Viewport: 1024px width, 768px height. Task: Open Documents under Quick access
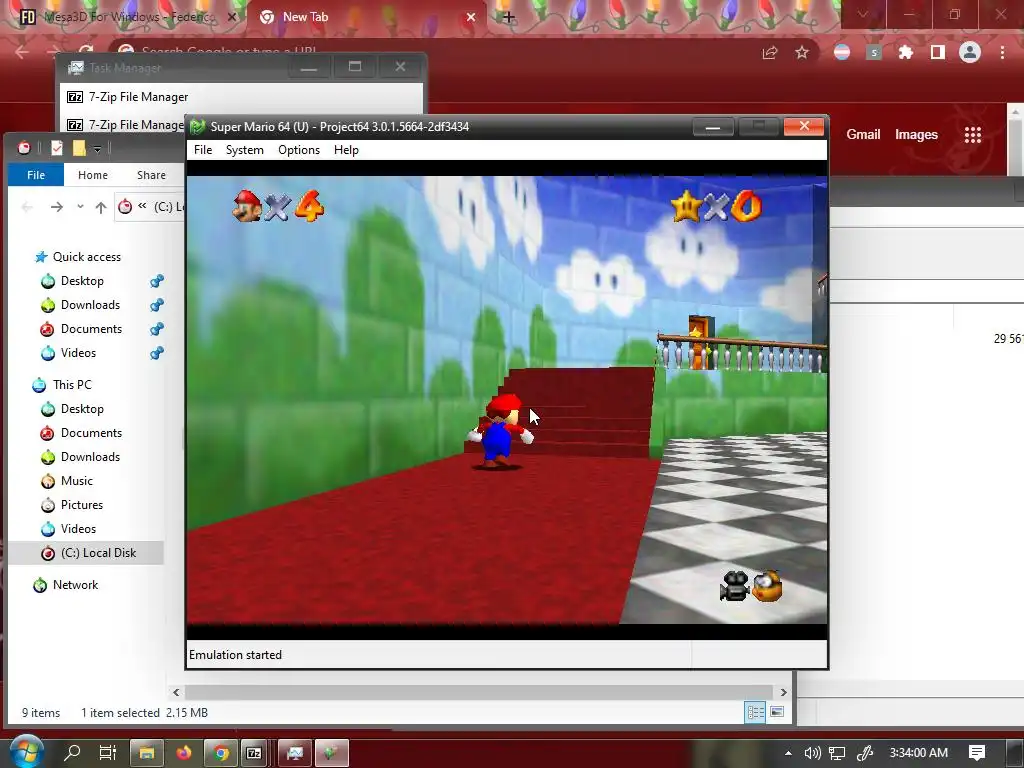tap(91, 329)
